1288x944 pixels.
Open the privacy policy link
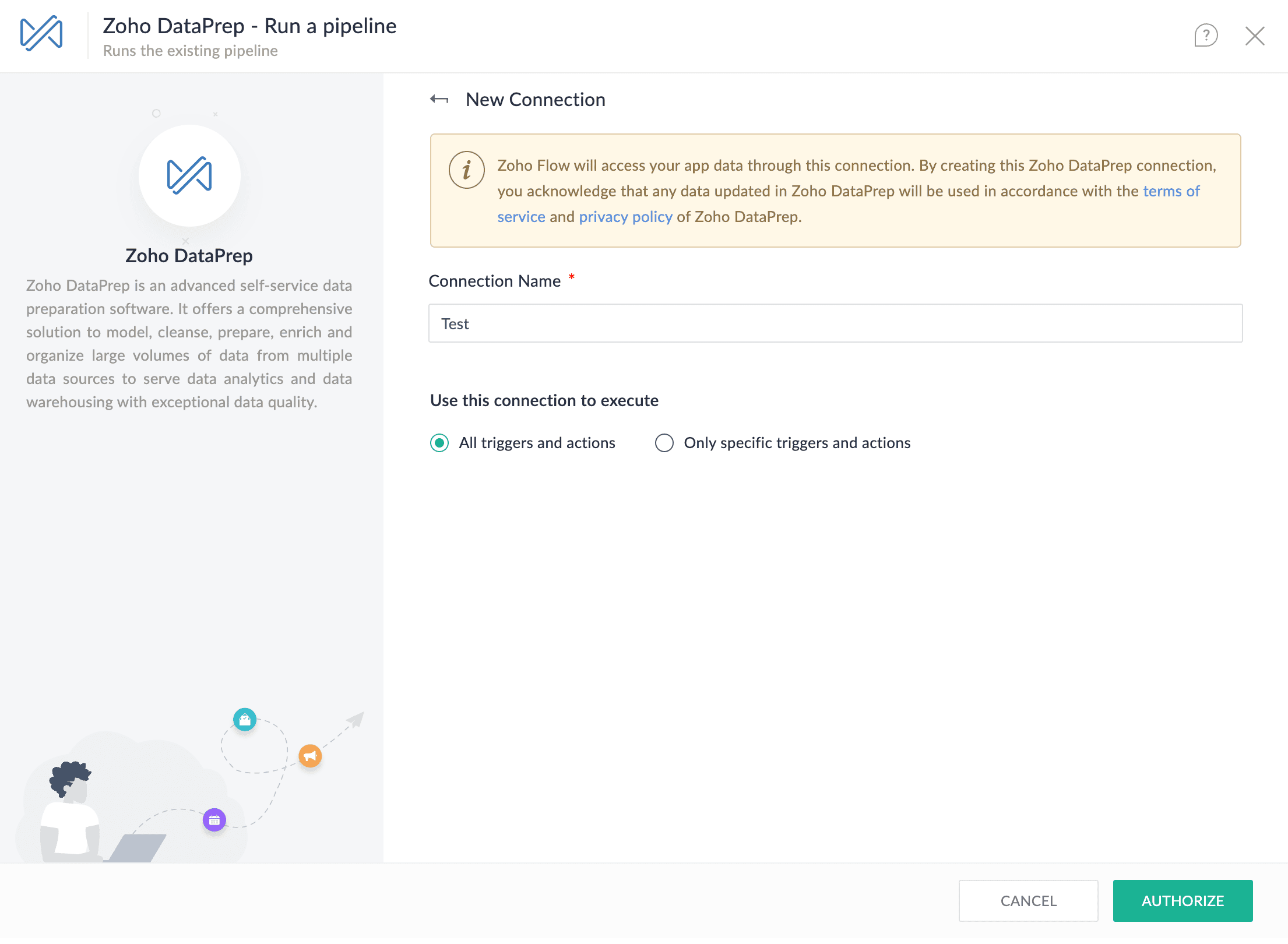(x=625, y=217)
